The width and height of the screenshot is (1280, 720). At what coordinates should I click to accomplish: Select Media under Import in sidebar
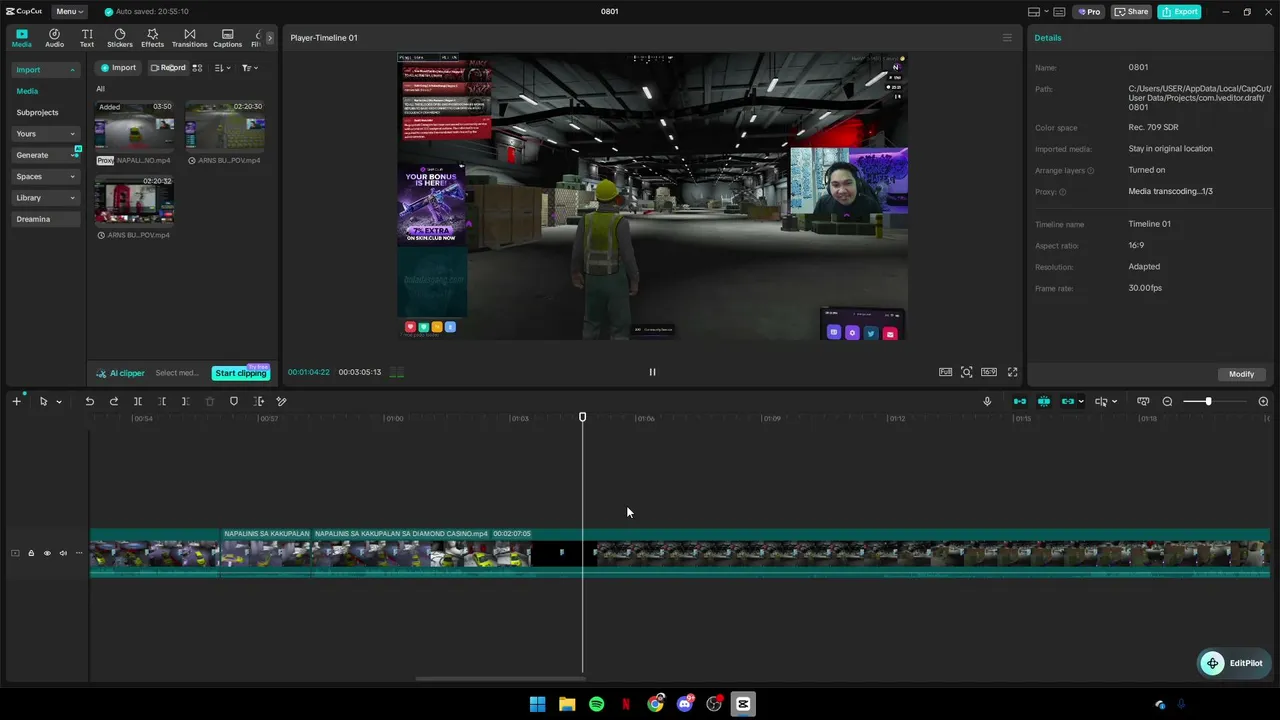pos(27,91)
